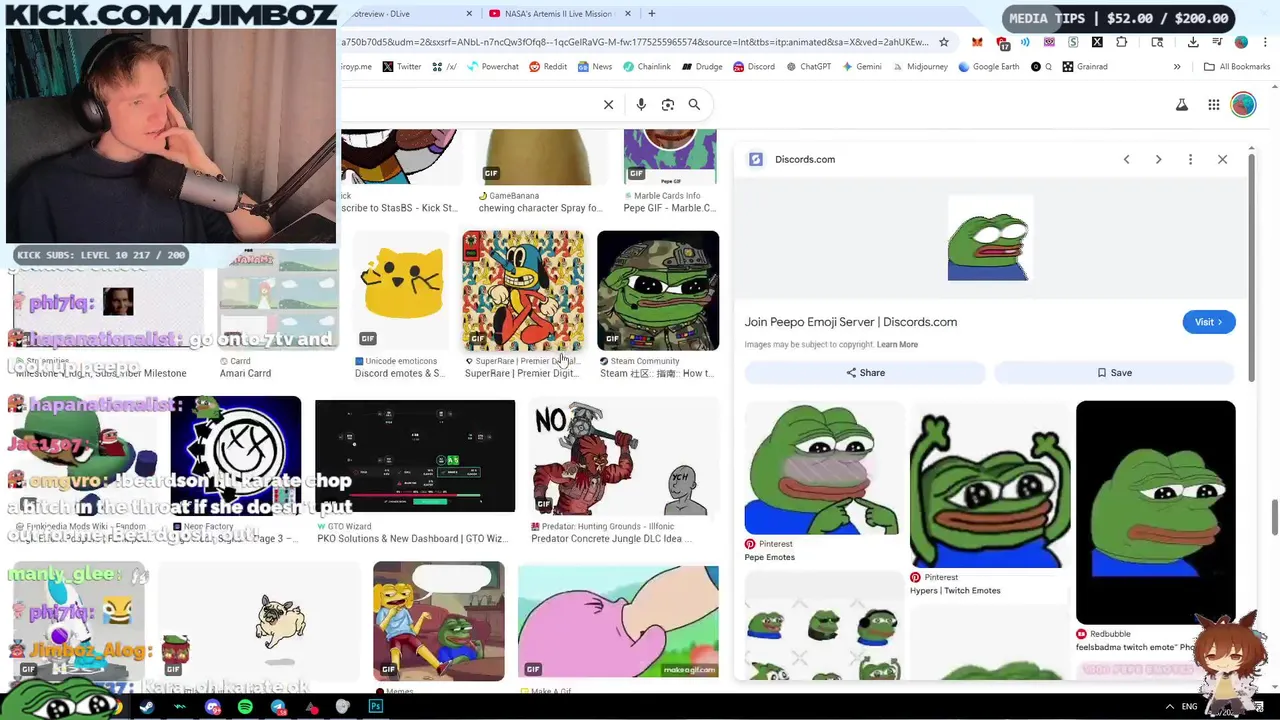The image size is (1280, 720).
Task: Open the Drudge bookmark
Action: tap(702, 67)
